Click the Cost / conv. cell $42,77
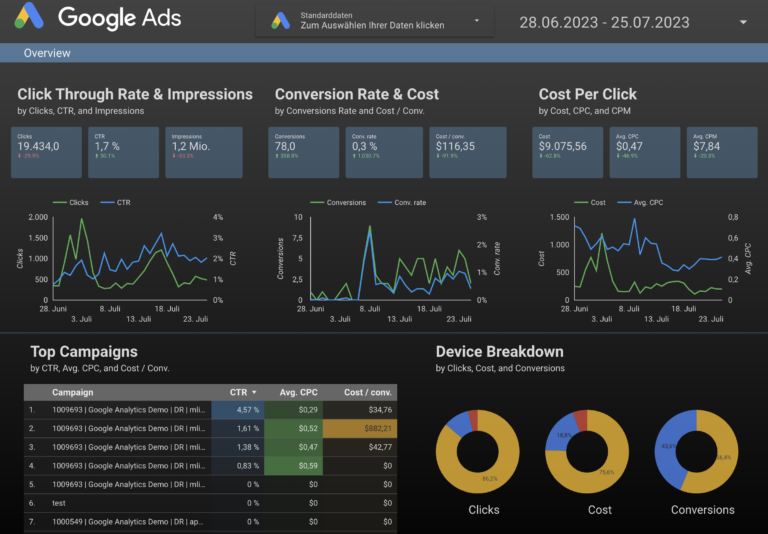Viewport: 768px width, 534px height. 360,447
